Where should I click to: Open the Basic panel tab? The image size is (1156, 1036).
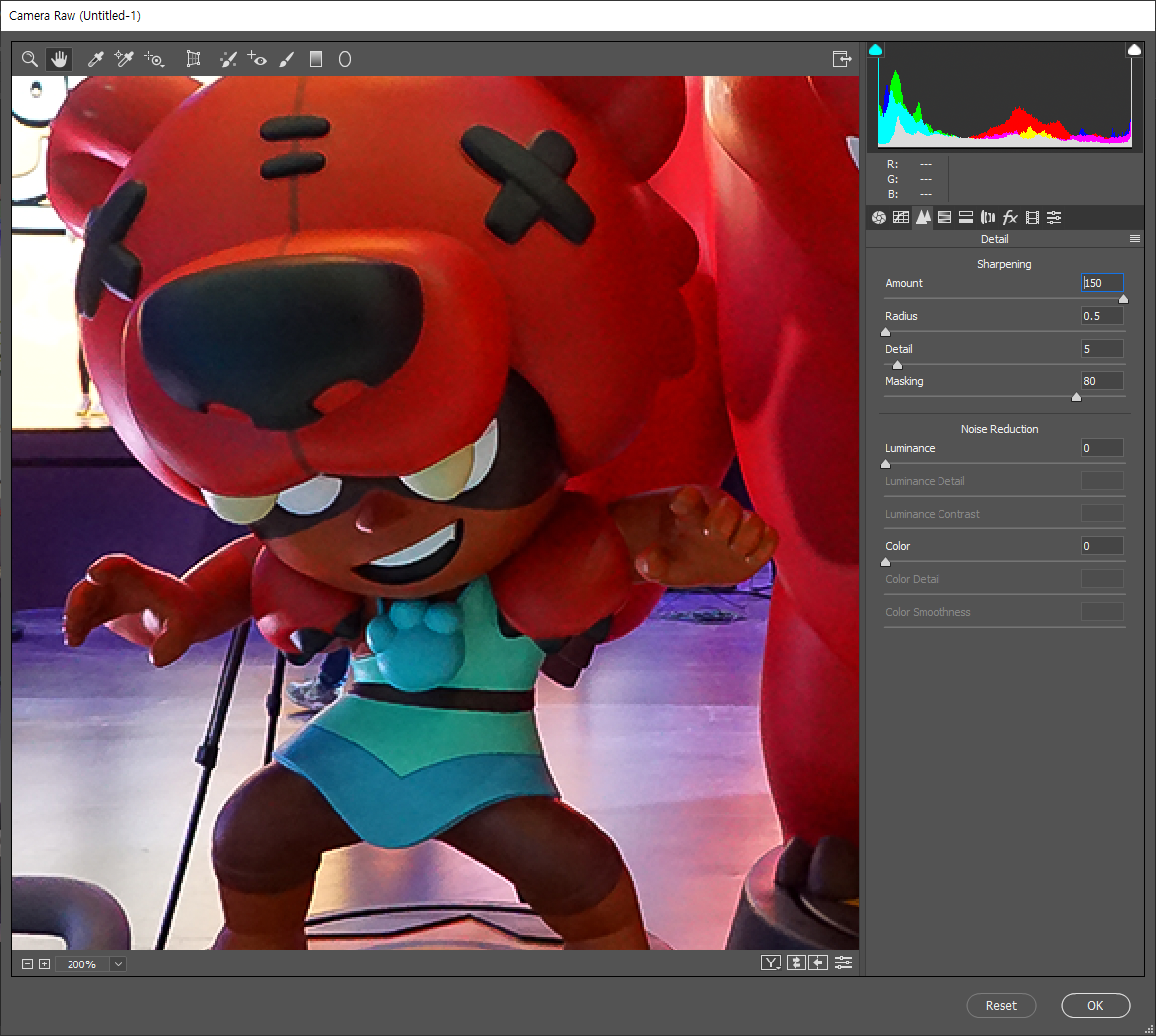(x=879, y=218)
